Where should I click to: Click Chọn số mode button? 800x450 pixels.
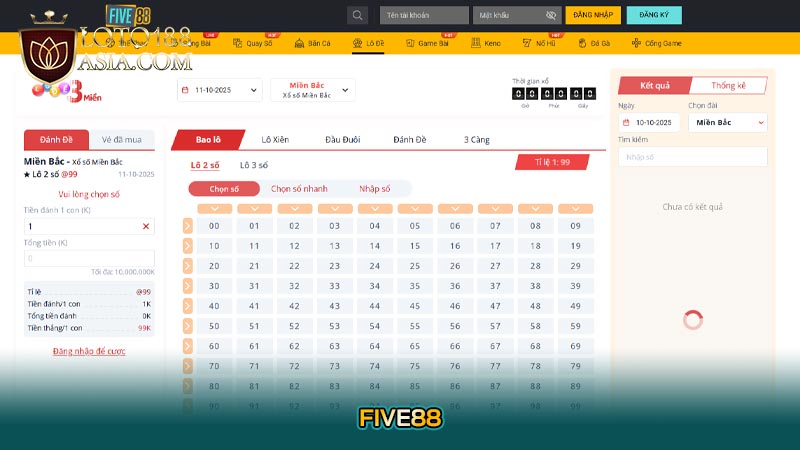point(224,189)
